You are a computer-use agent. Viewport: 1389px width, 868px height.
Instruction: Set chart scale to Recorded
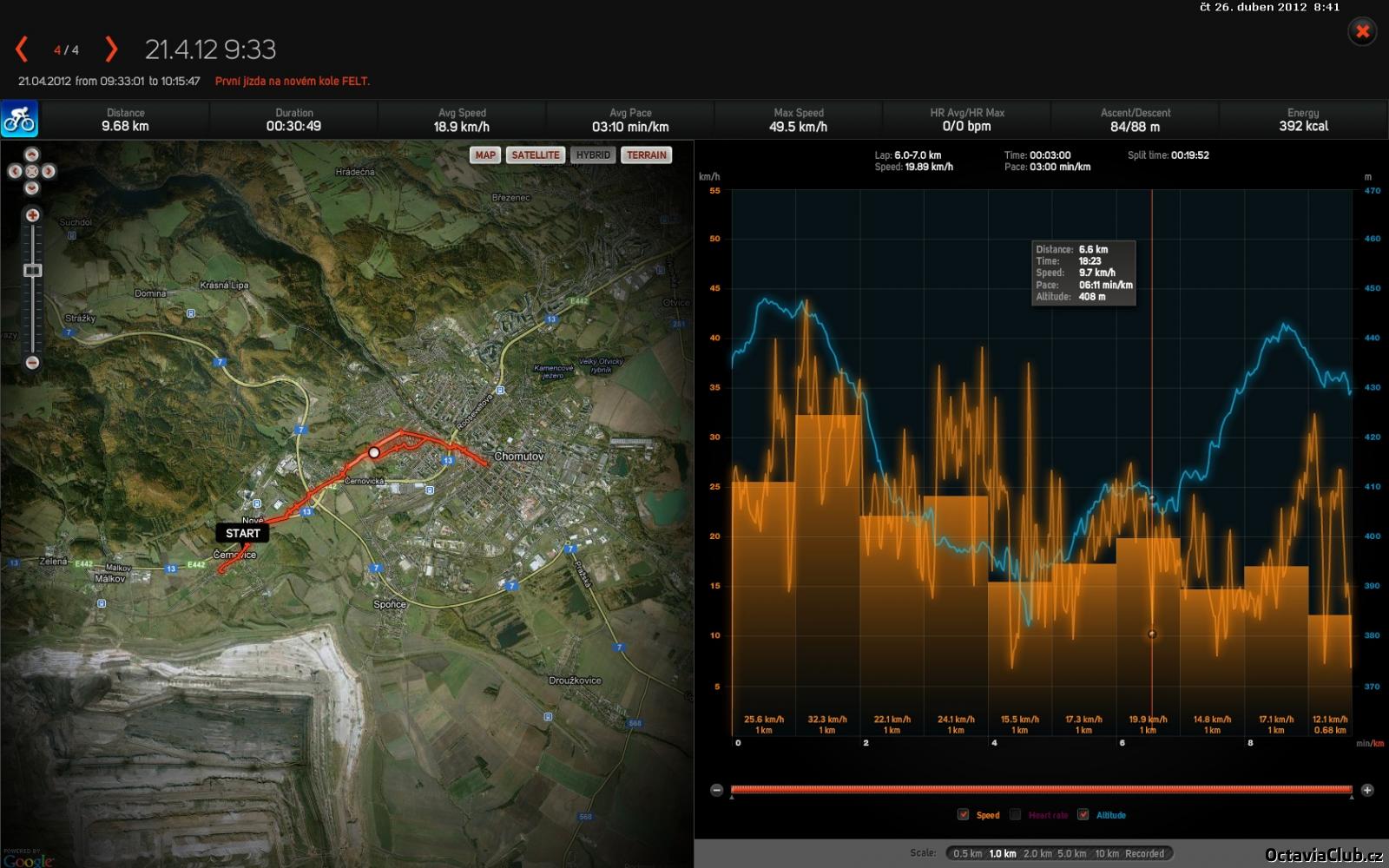[1144, 853]
